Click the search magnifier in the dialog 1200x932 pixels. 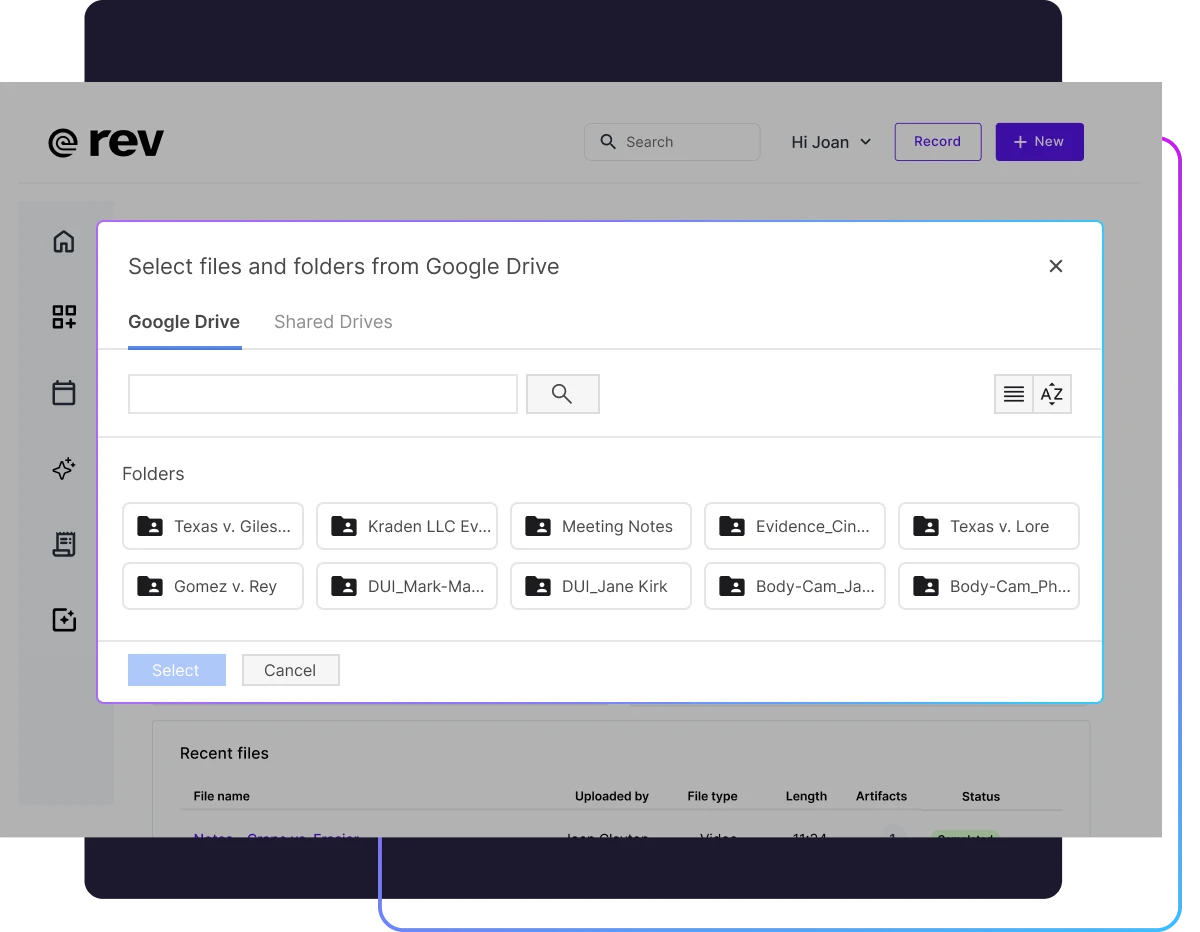tap(562, 393)
